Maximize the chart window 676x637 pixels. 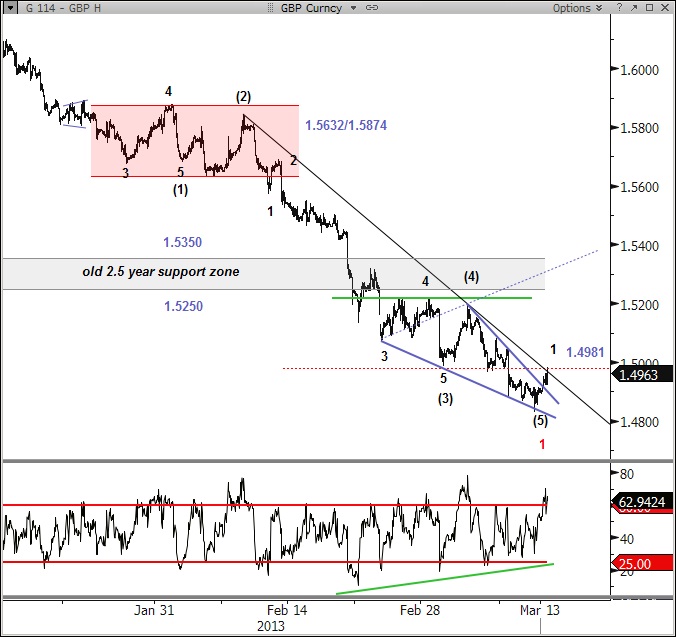[x=647, y=8]
